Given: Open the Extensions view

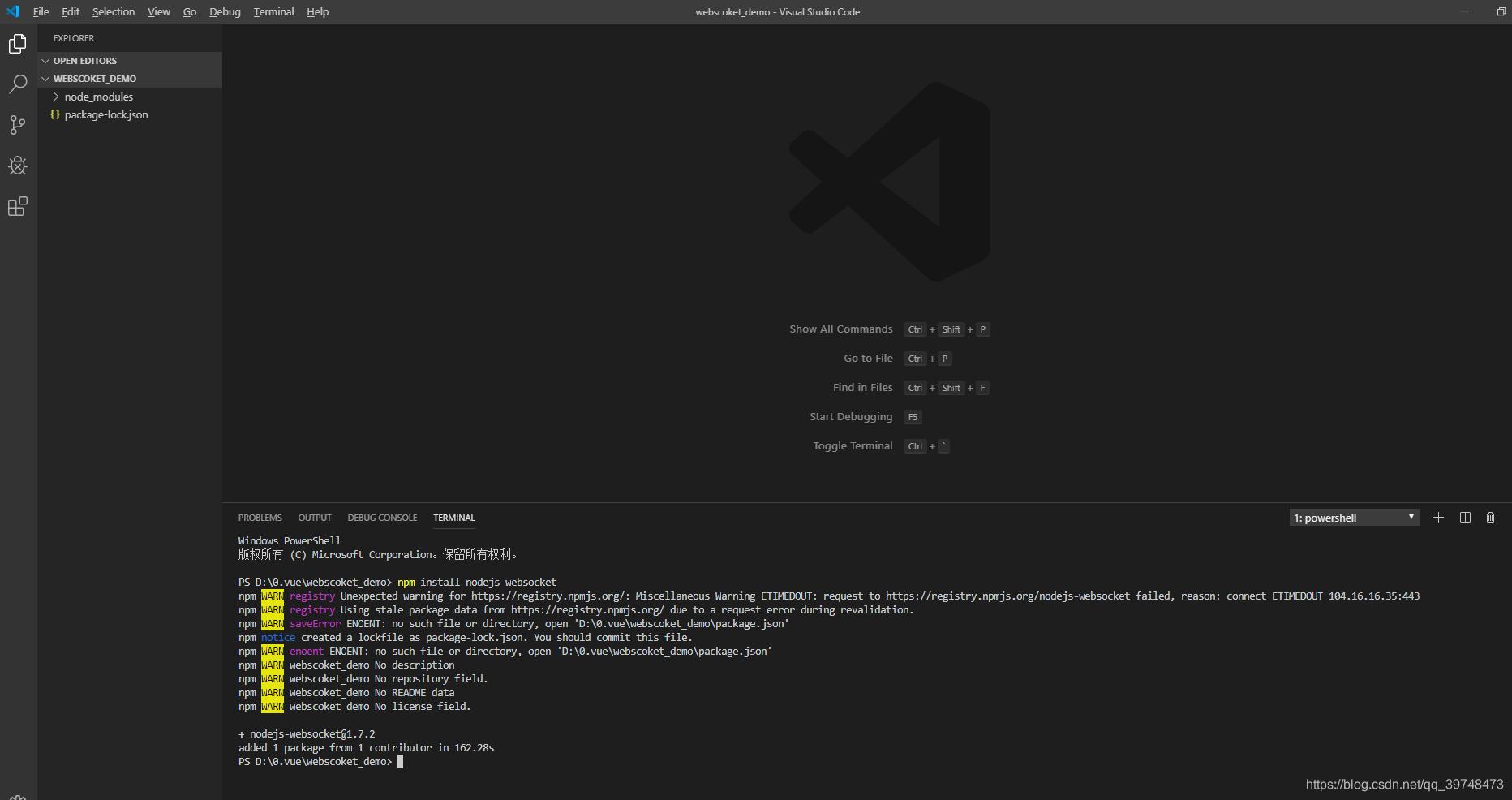Looking at the screenshot, I should [x=18, y=207].
